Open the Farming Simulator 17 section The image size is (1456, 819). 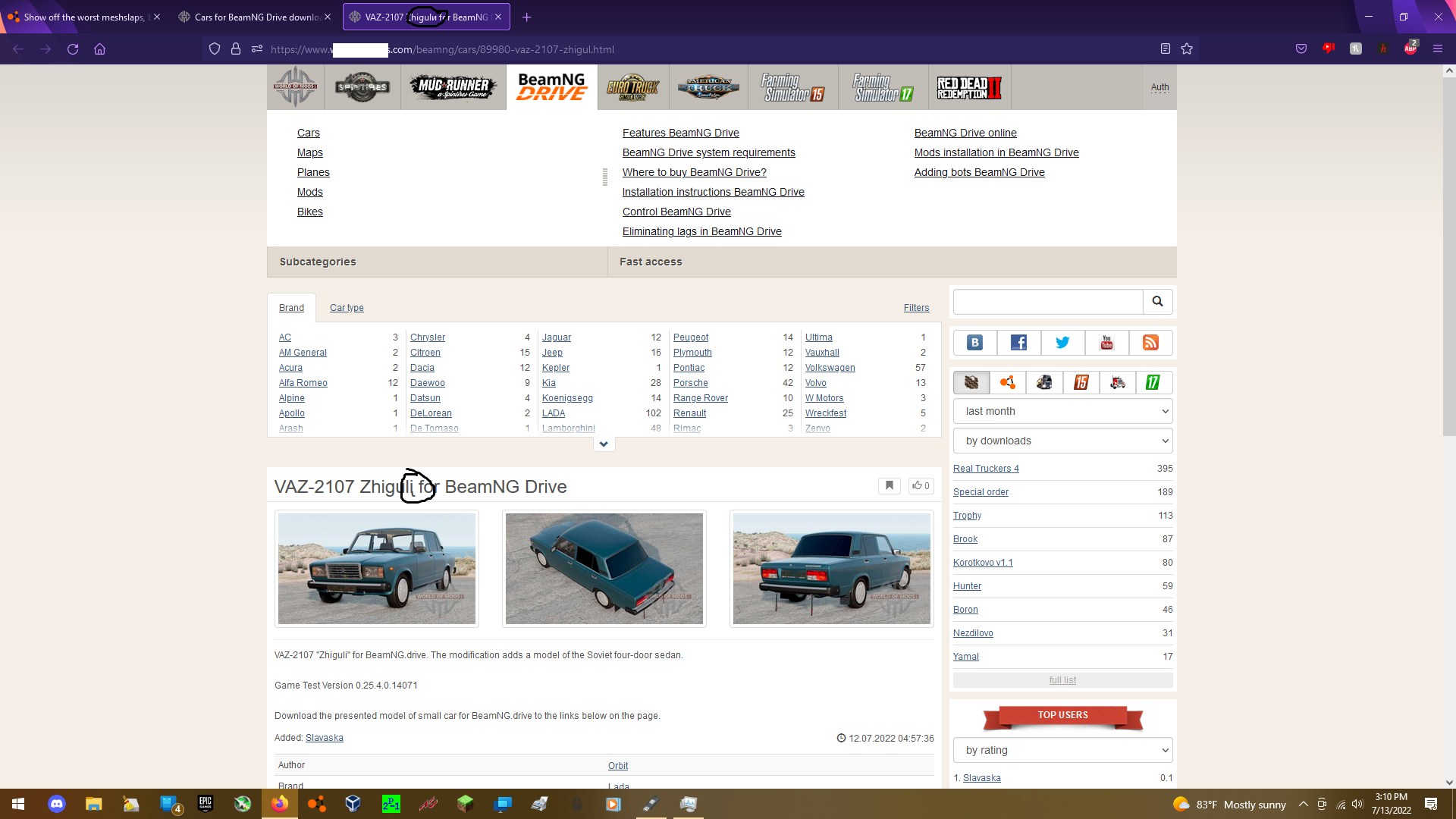[x=883, y=87]
